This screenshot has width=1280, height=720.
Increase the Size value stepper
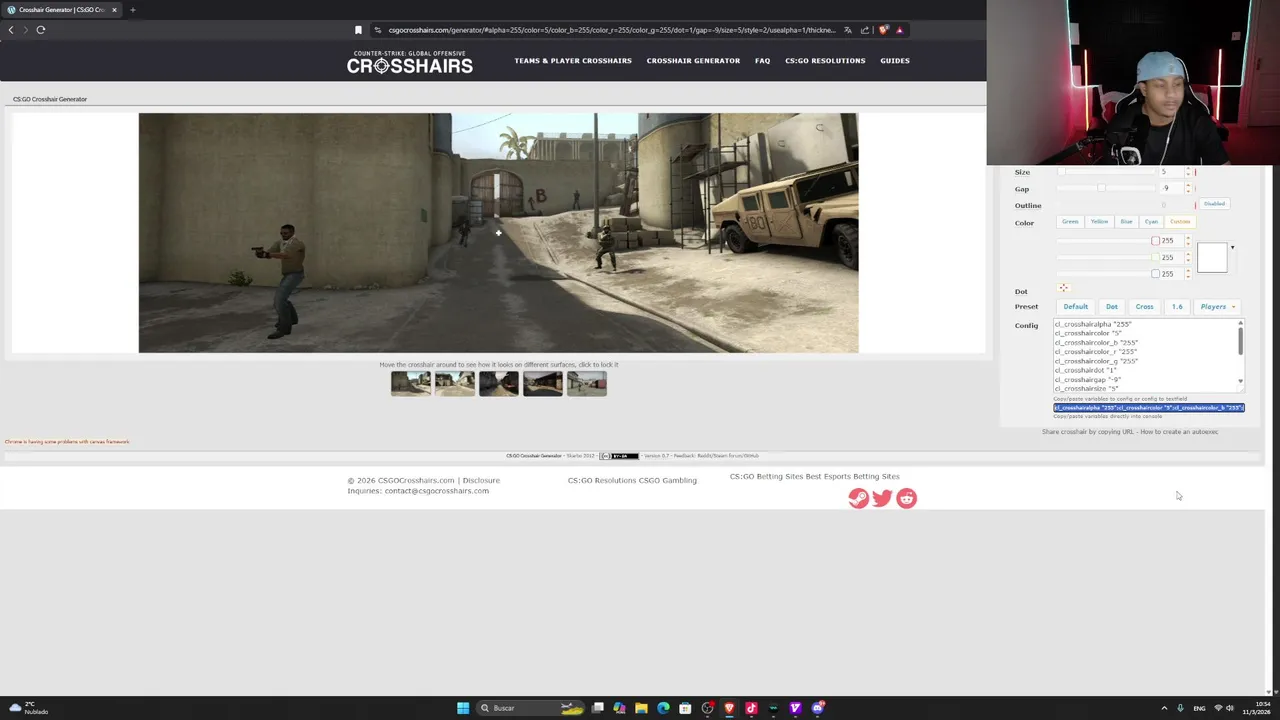coord(1188,170)
